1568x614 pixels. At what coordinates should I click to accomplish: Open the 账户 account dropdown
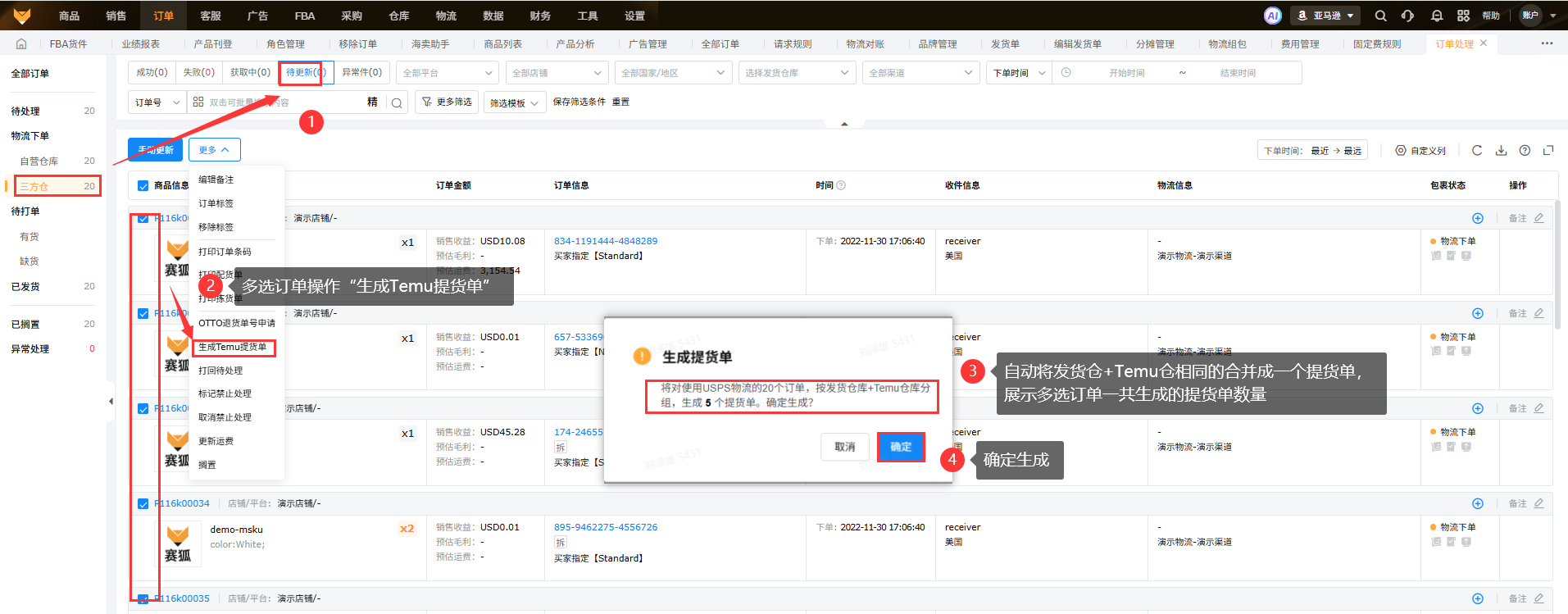(x=1538, y=16)
